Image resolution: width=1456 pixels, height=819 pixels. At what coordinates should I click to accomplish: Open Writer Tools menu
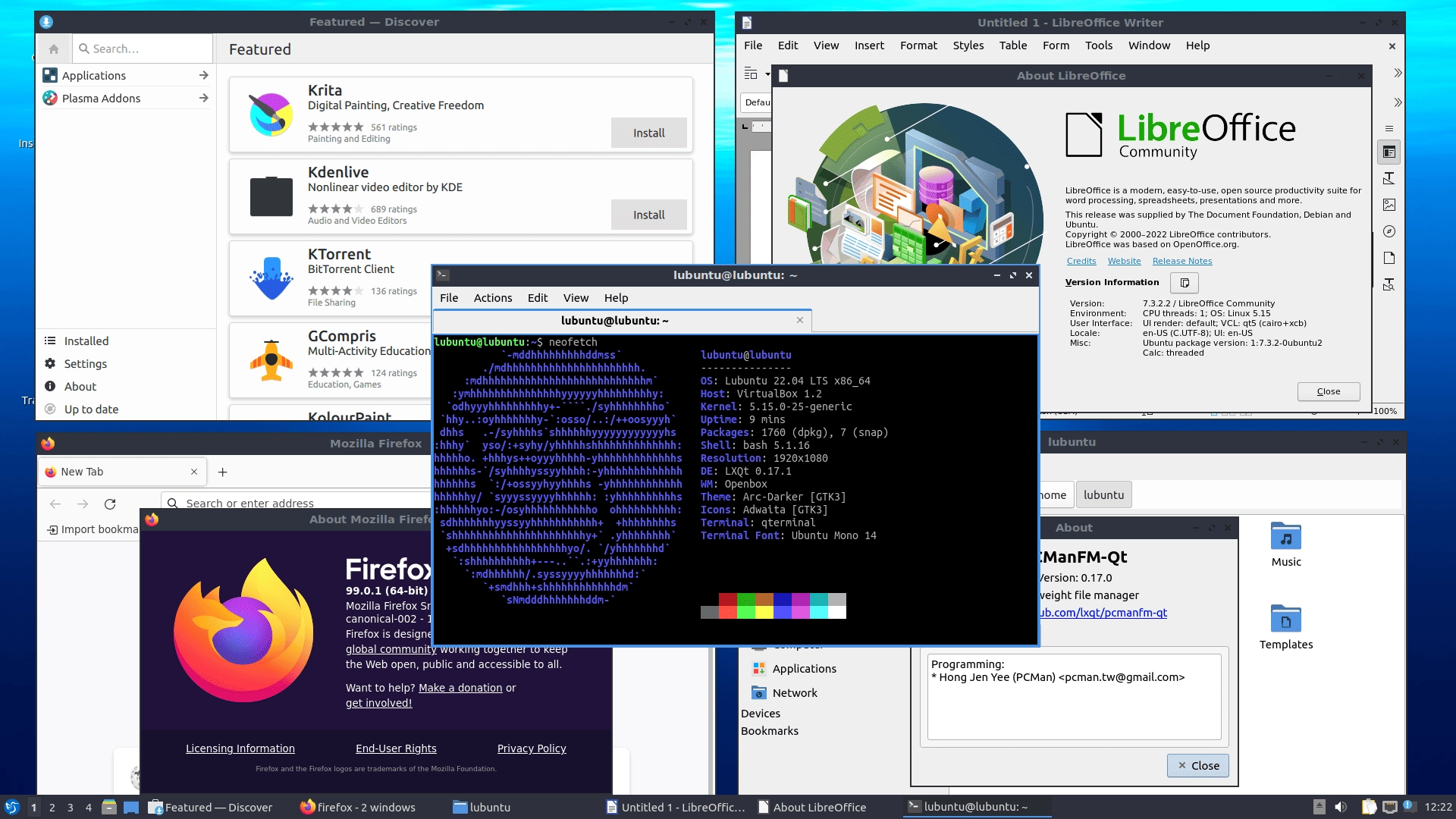tap(1099, 45)
